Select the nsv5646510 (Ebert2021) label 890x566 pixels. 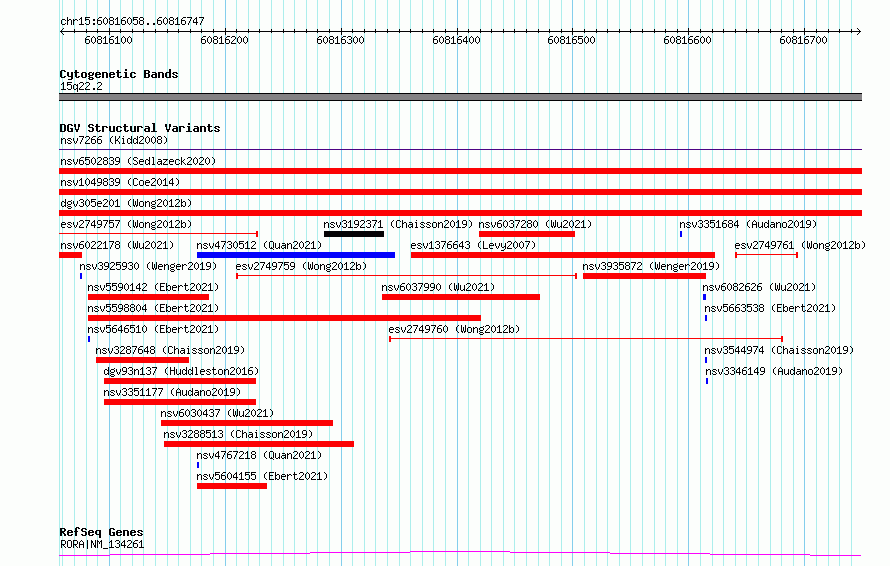point(153,329)
